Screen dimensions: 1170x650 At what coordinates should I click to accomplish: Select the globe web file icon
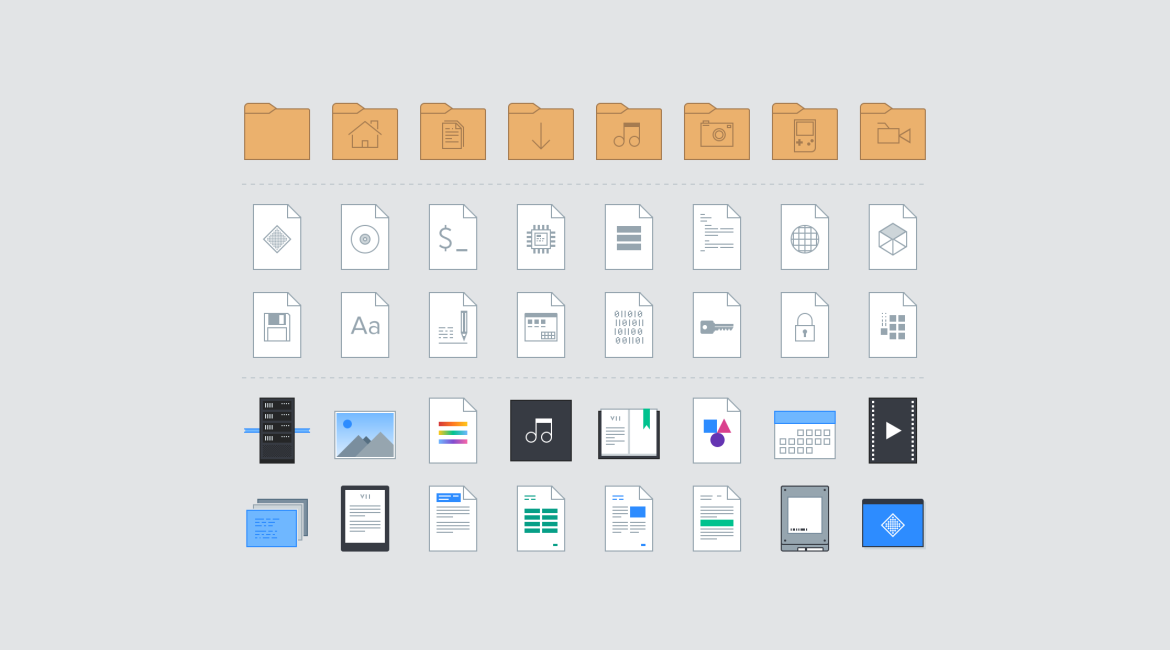click(804, 238)
